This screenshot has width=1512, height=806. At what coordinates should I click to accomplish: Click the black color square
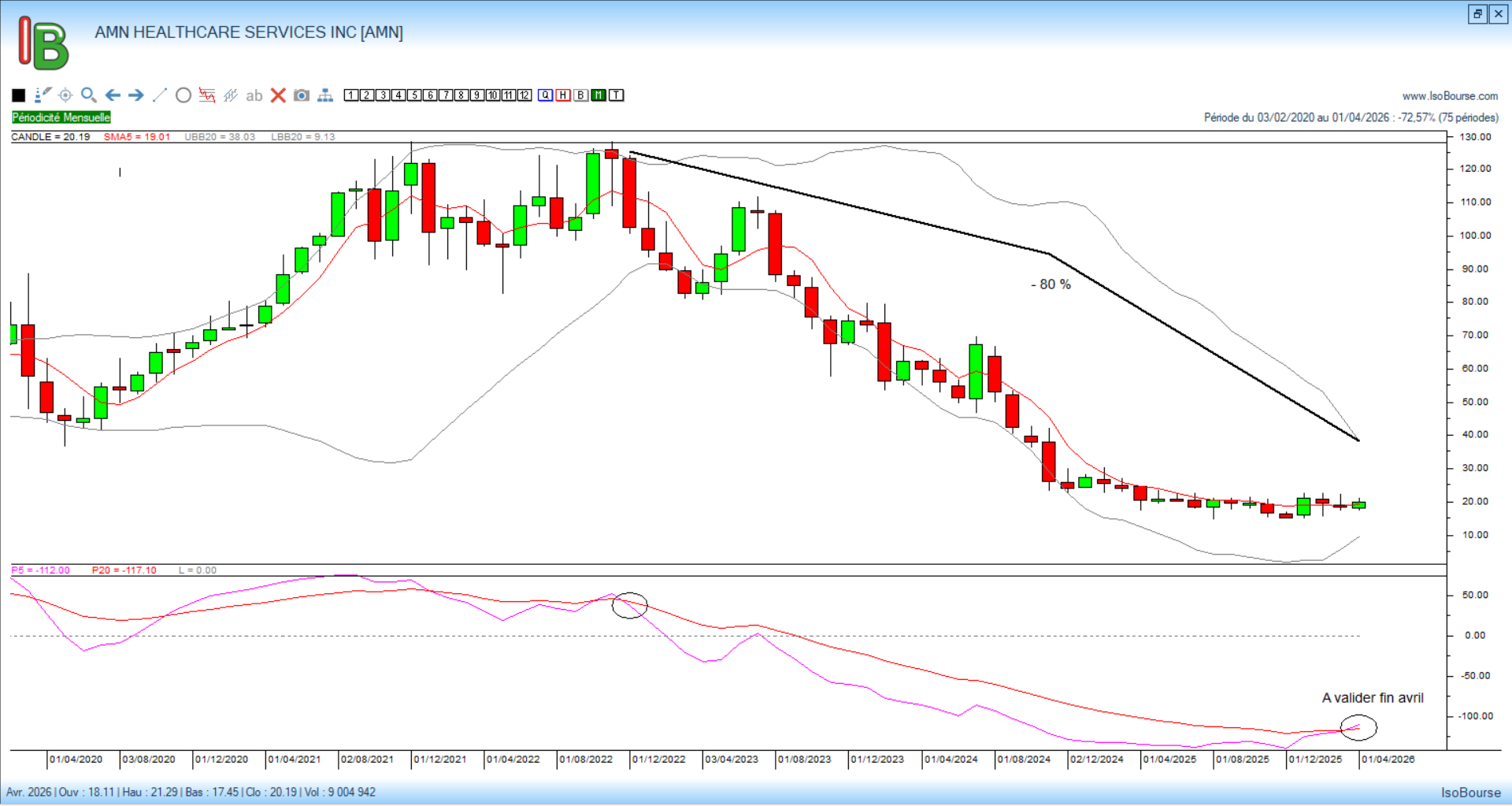point(19,95)
